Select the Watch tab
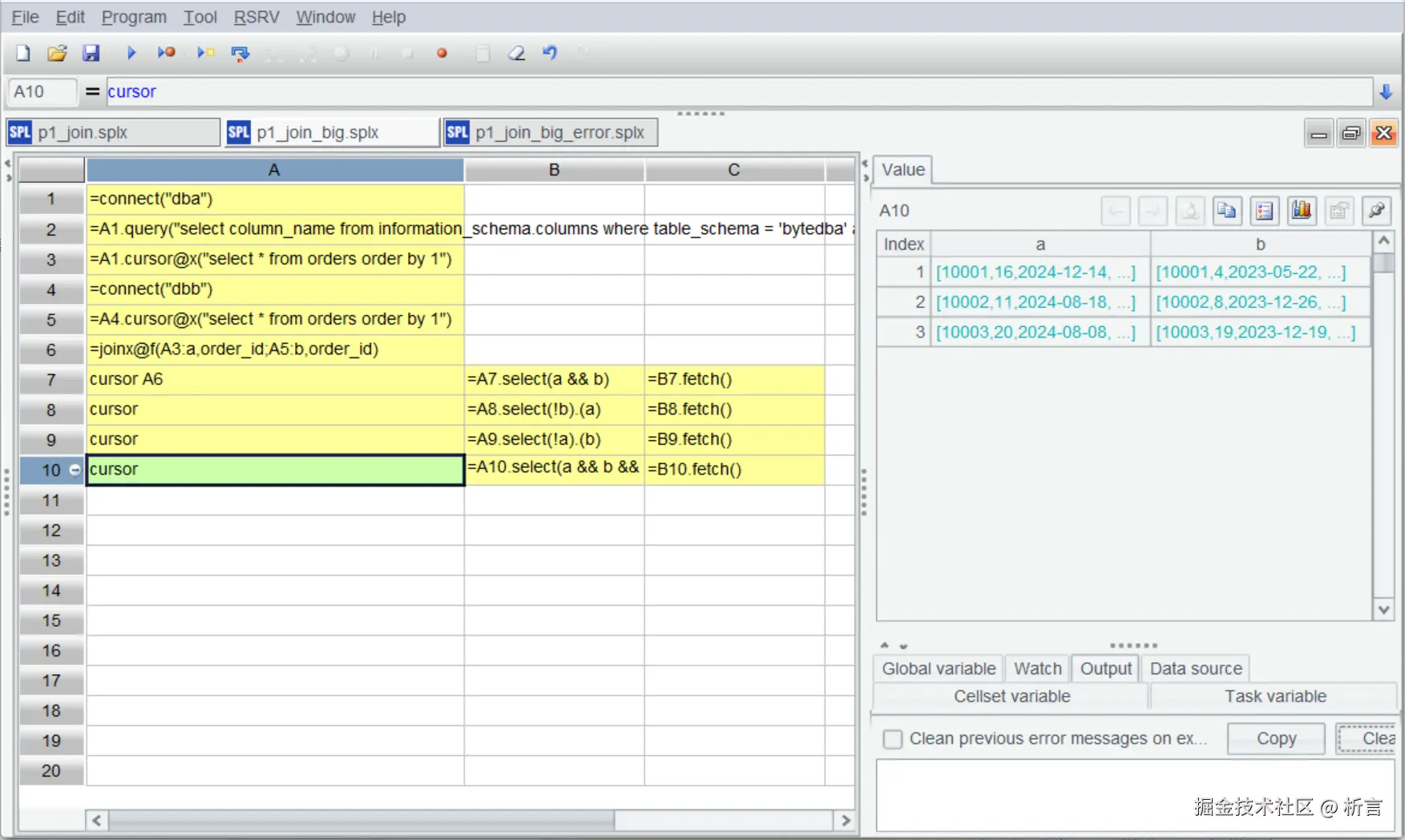This screenshot has height=840, width=1405. tap(1037, 668)
